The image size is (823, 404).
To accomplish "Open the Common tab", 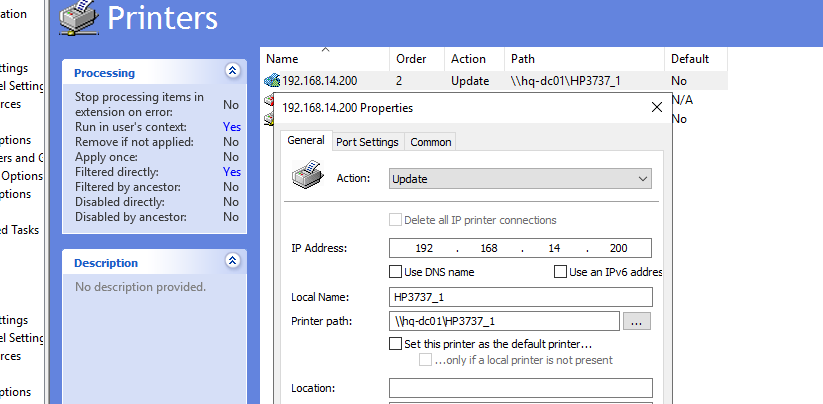I will click(430, 142).
